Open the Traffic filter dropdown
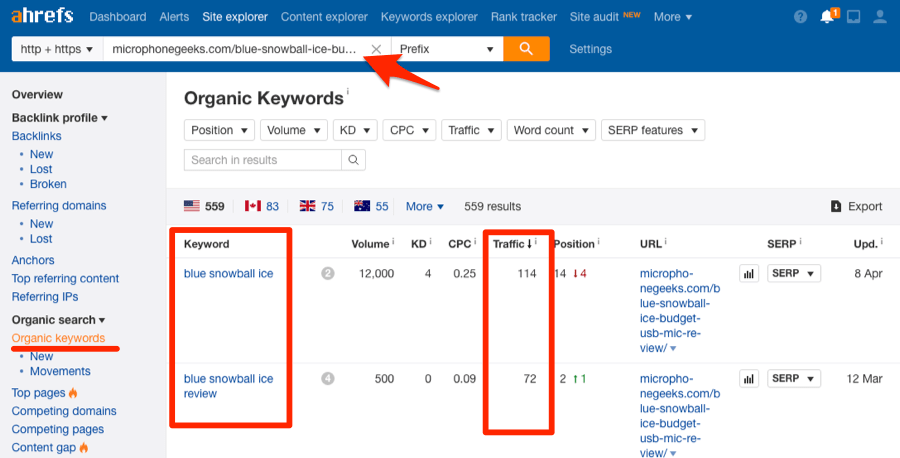The height and width of the screenshot is (458, 900). (x=471, y=130)
